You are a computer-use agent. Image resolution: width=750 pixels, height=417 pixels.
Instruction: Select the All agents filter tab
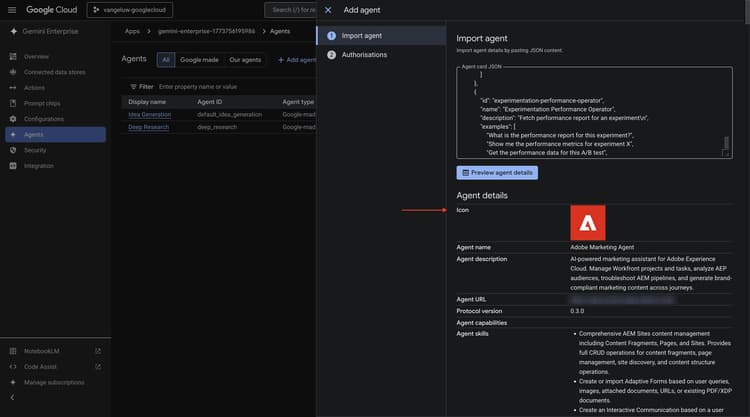(x=166, y=60)
